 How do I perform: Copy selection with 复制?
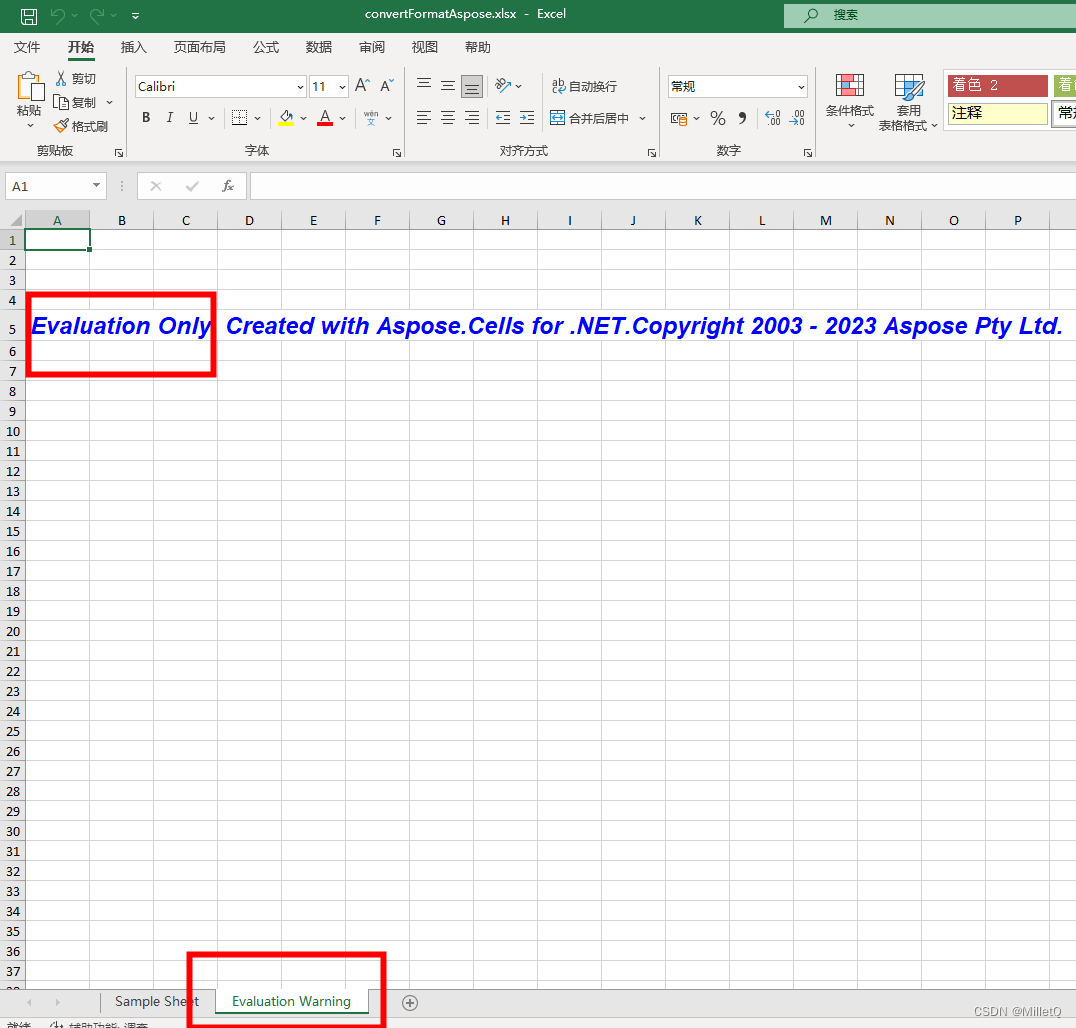tap(75, 102)
